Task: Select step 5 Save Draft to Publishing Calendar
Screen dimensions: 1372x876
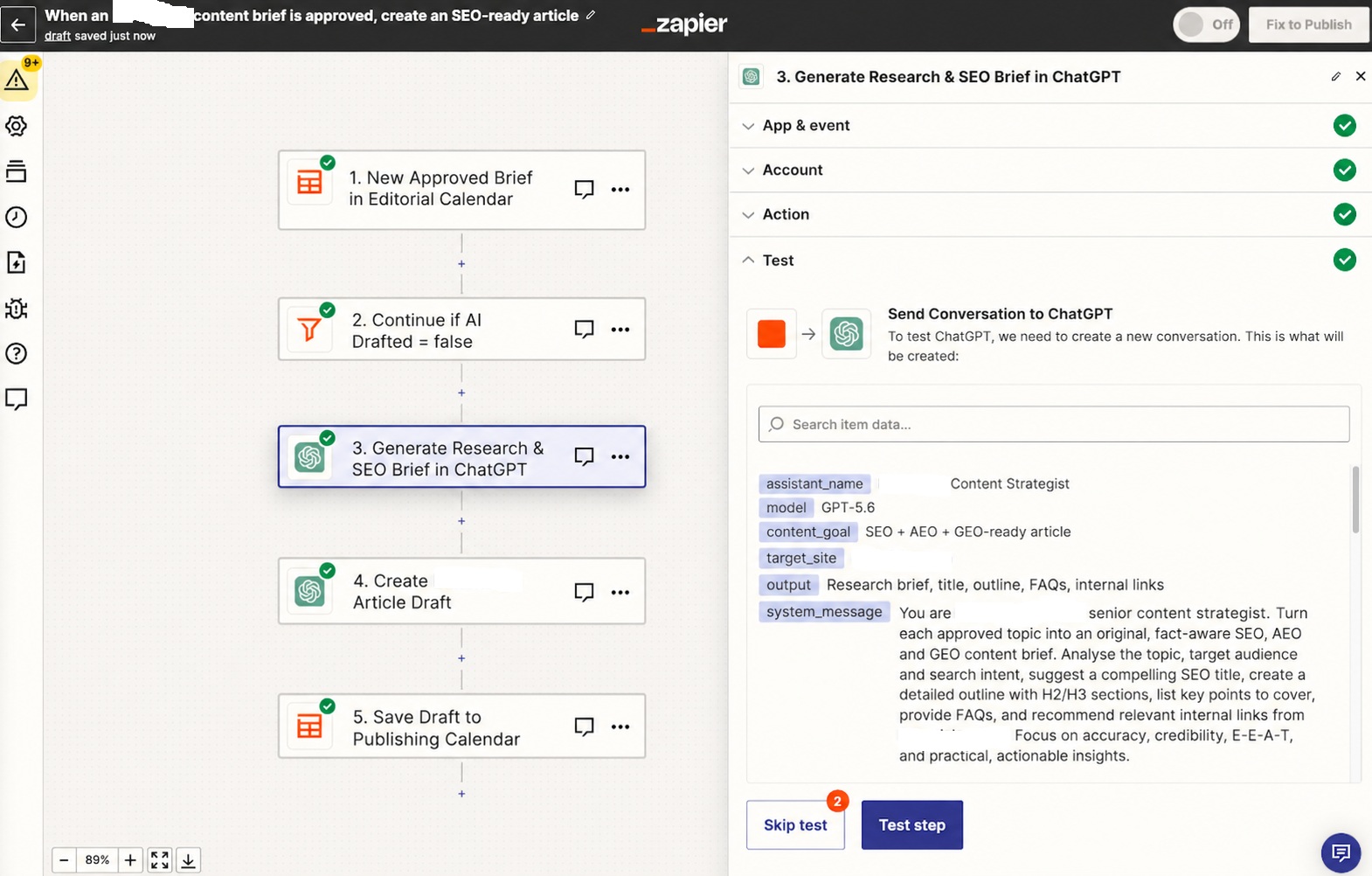Action: (x=461, y=727)
